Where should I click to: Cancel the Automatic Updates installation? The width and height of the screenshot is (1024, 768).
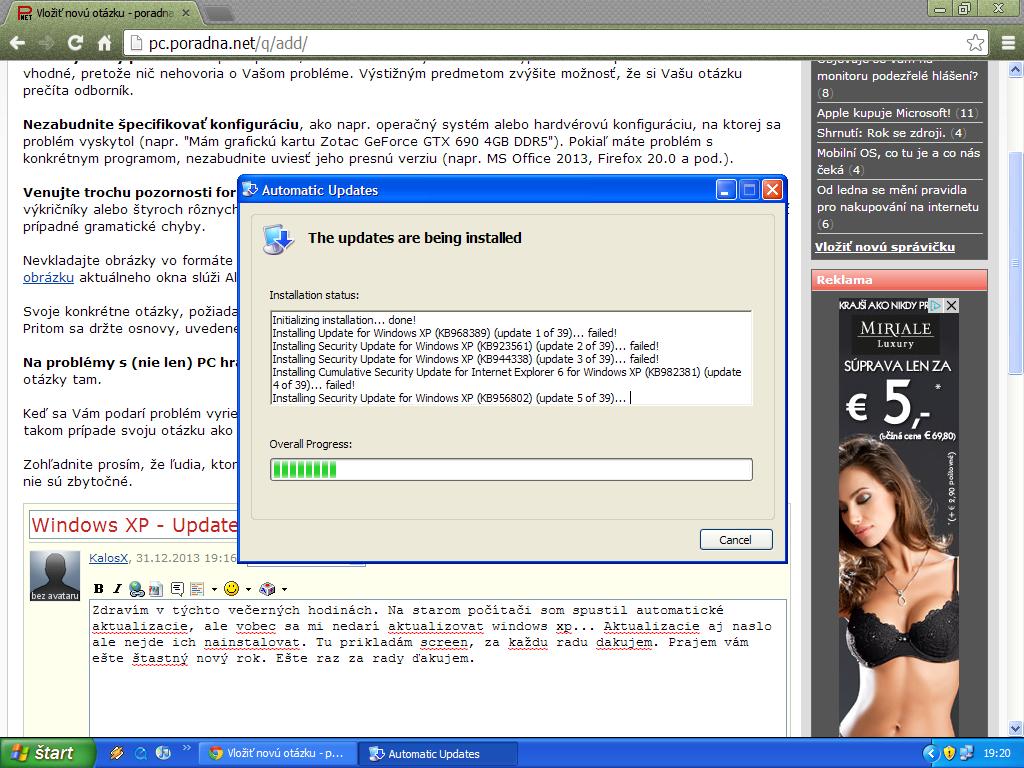(x=736, y=539)
